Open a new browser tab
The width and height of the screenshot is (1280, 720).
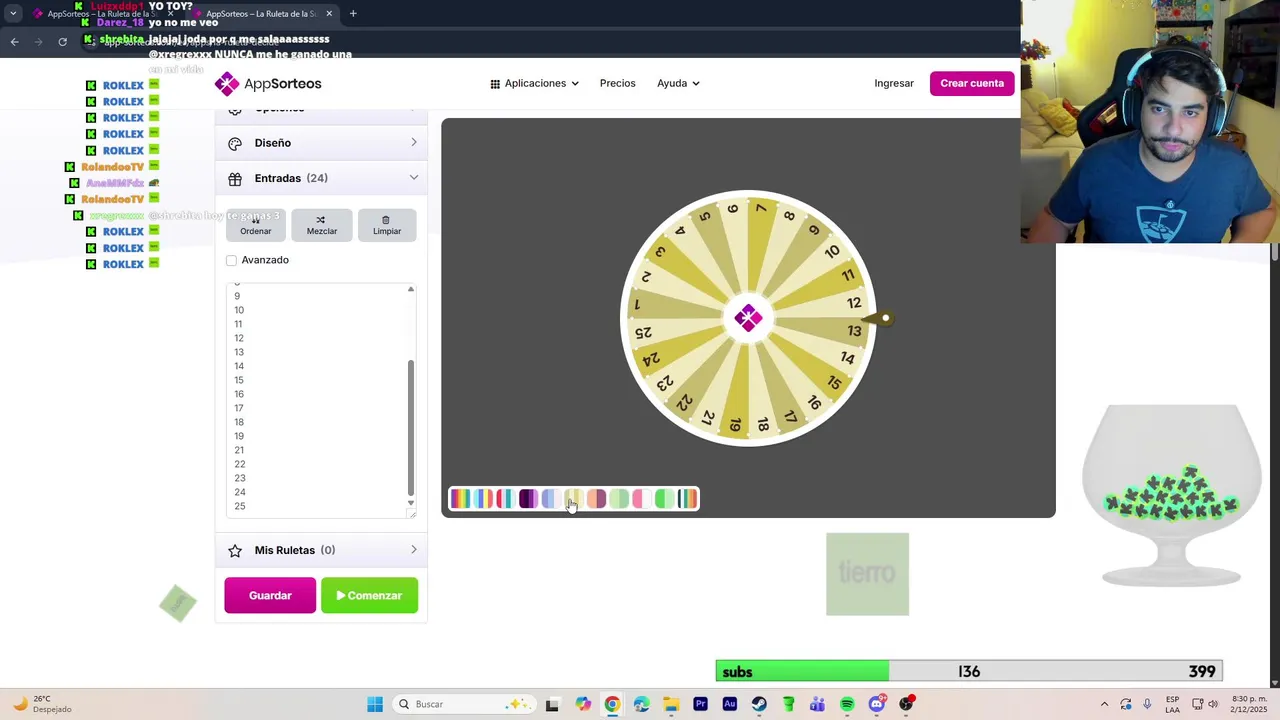pos(353,14)
